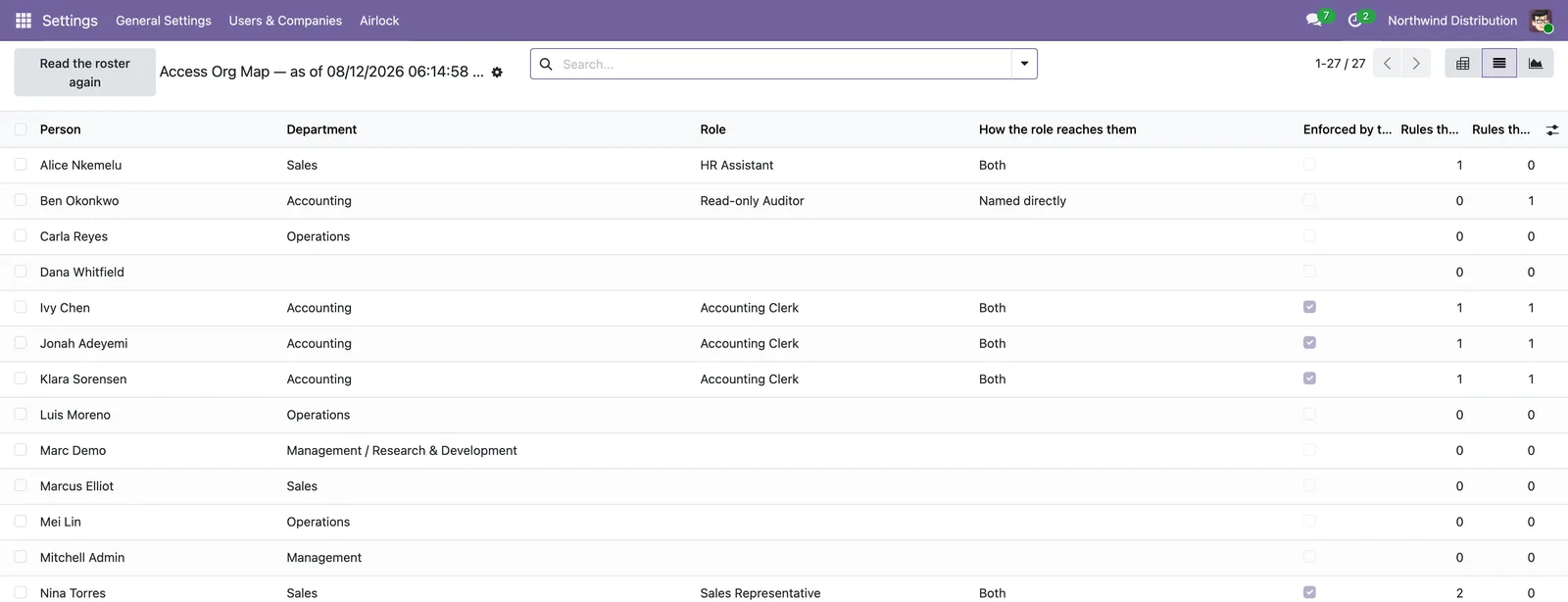Click HR Assistant role cell

coord(737,165)
